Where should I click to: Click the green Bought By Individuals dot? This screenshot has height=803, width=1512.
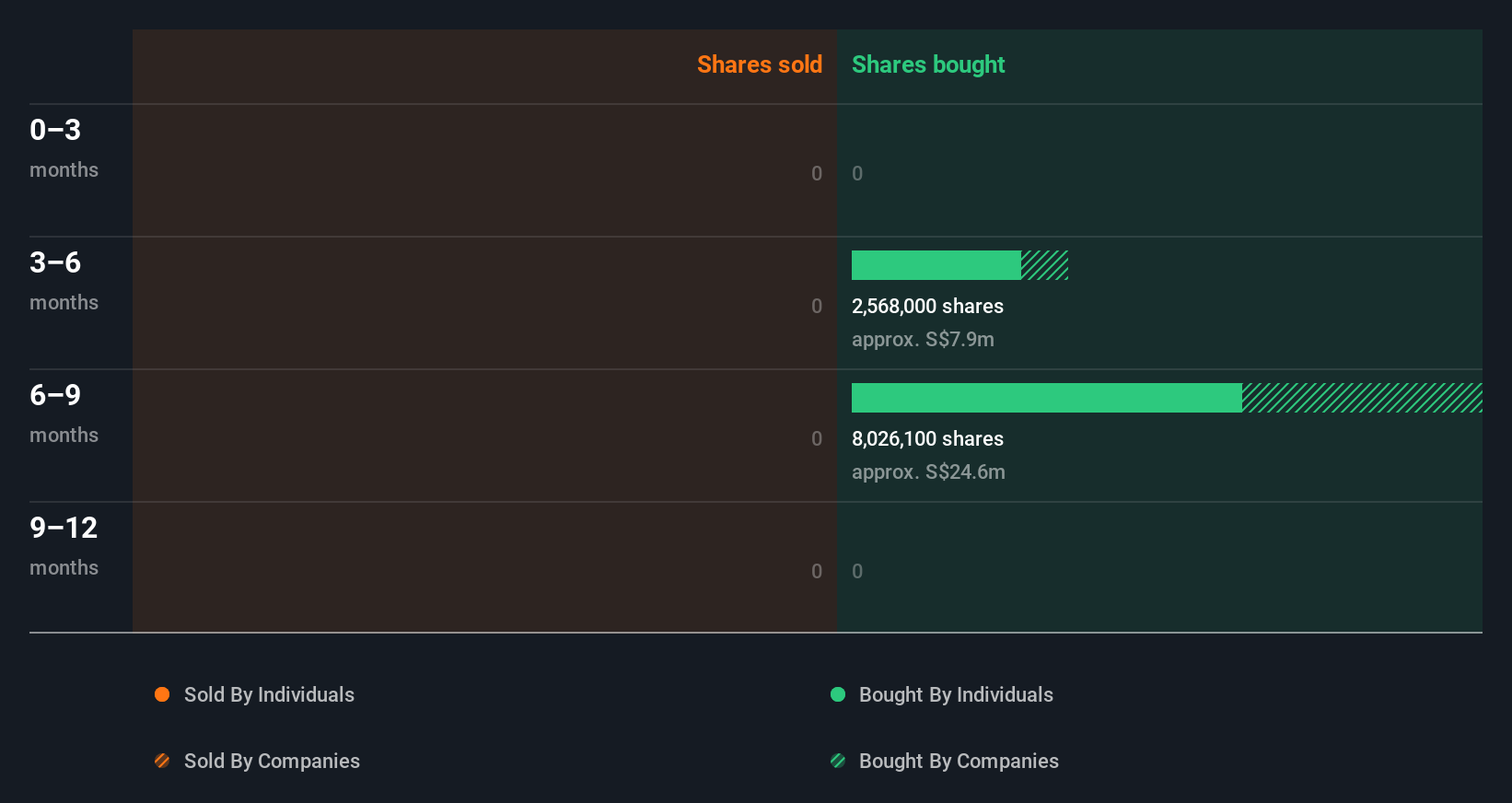click(838, 694)
